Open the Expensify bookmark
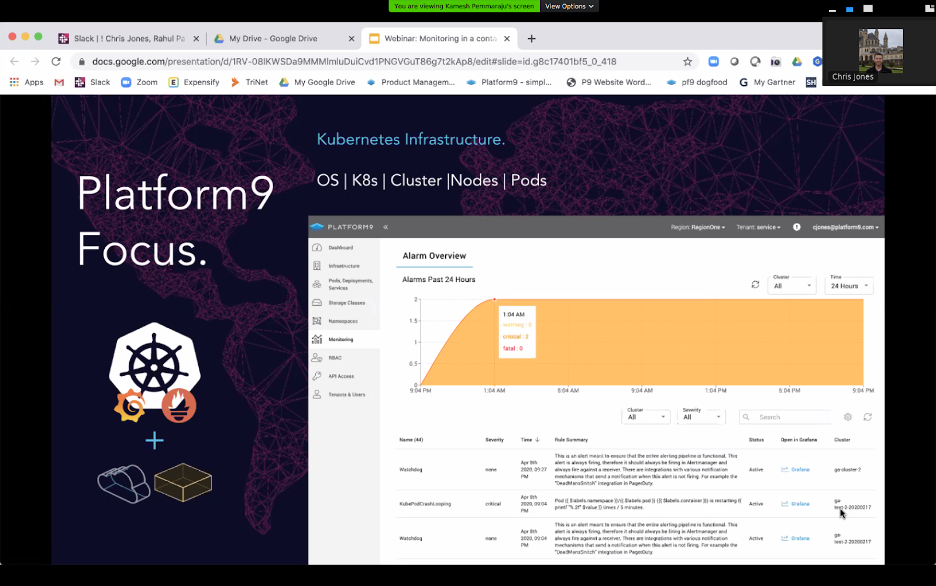936x586 pixels. click(x=194, y=82)
